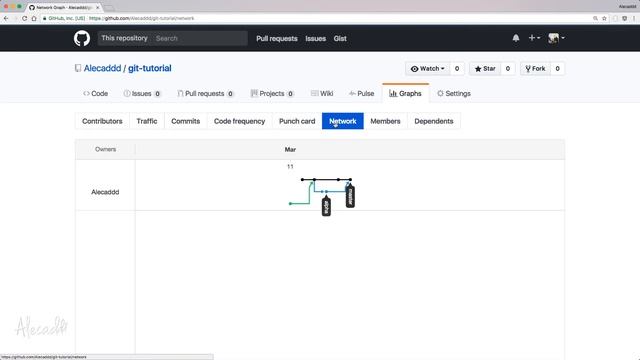Switch to Traffic graph
Viewport: 640px width, 360px height.
click(x=147, y=121)
